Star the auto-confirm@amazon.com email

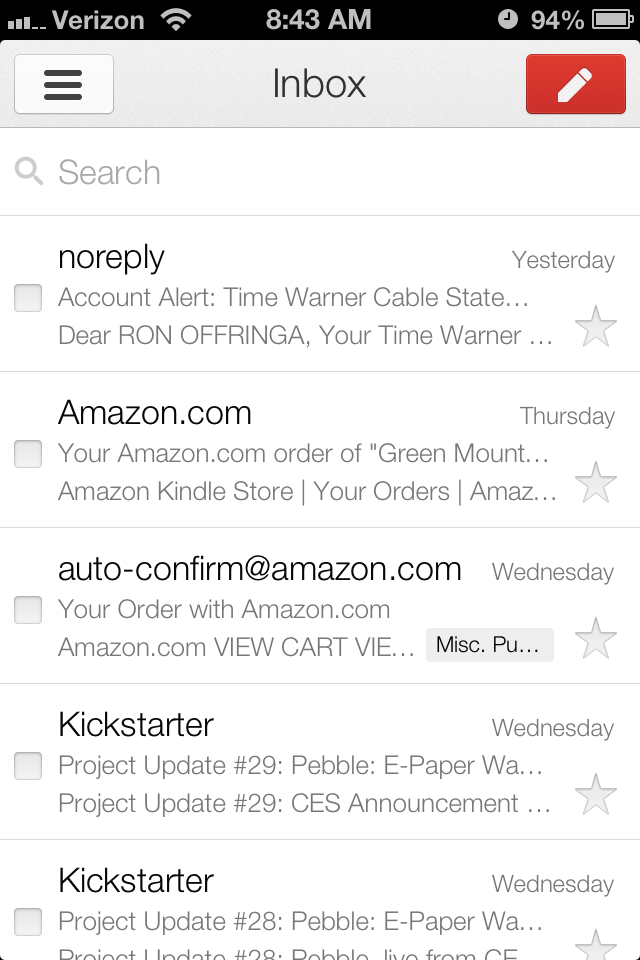click(596, 639)
